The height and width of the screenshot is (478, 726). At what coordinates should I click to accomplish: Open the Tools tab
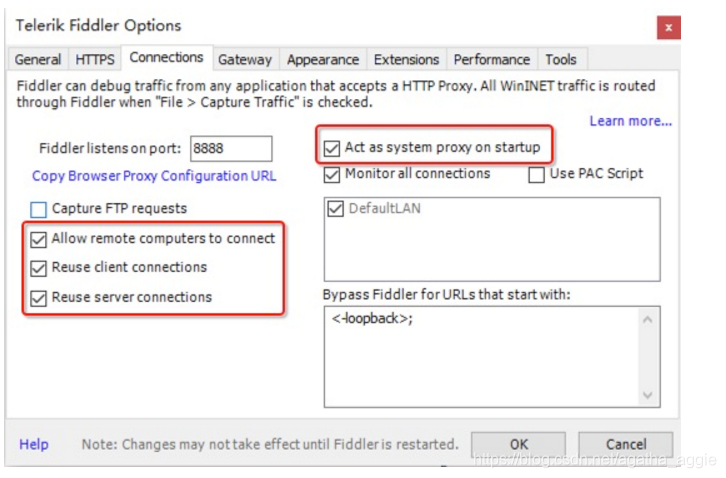coord(561,59)
